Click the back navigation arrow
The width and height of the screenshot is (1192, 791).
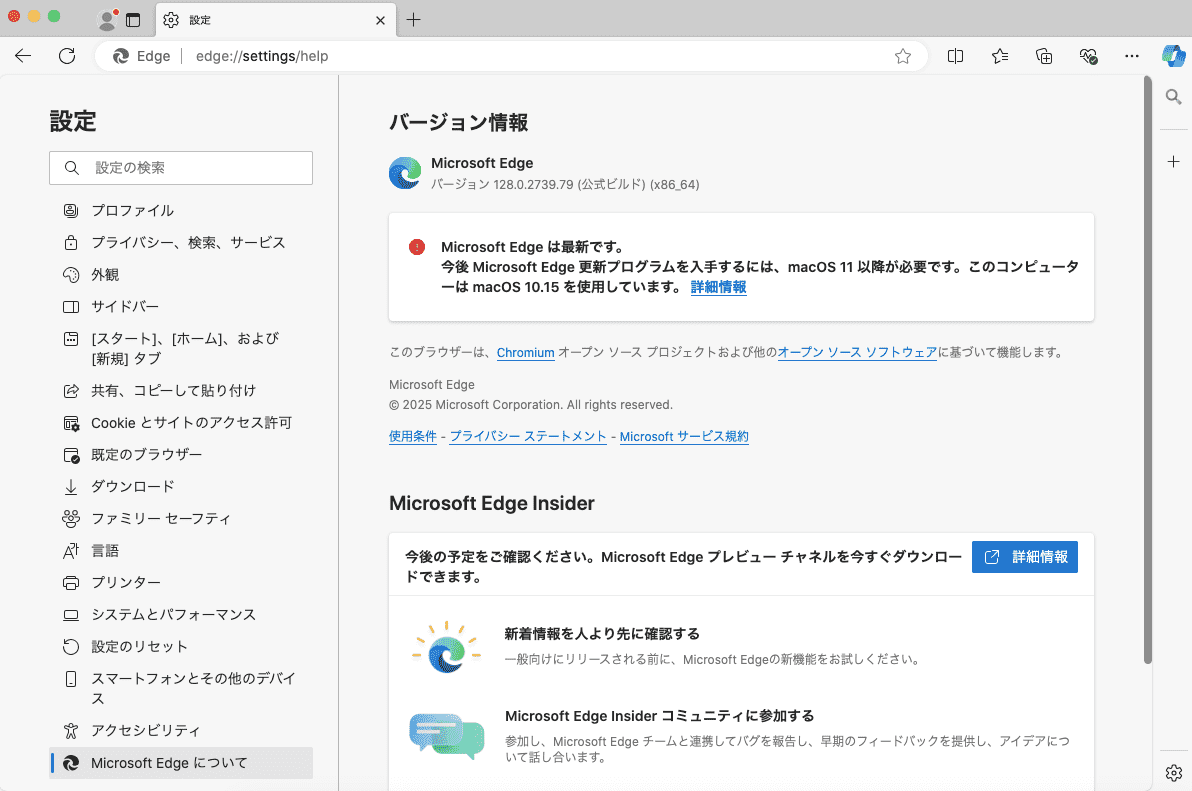point(23,56)
